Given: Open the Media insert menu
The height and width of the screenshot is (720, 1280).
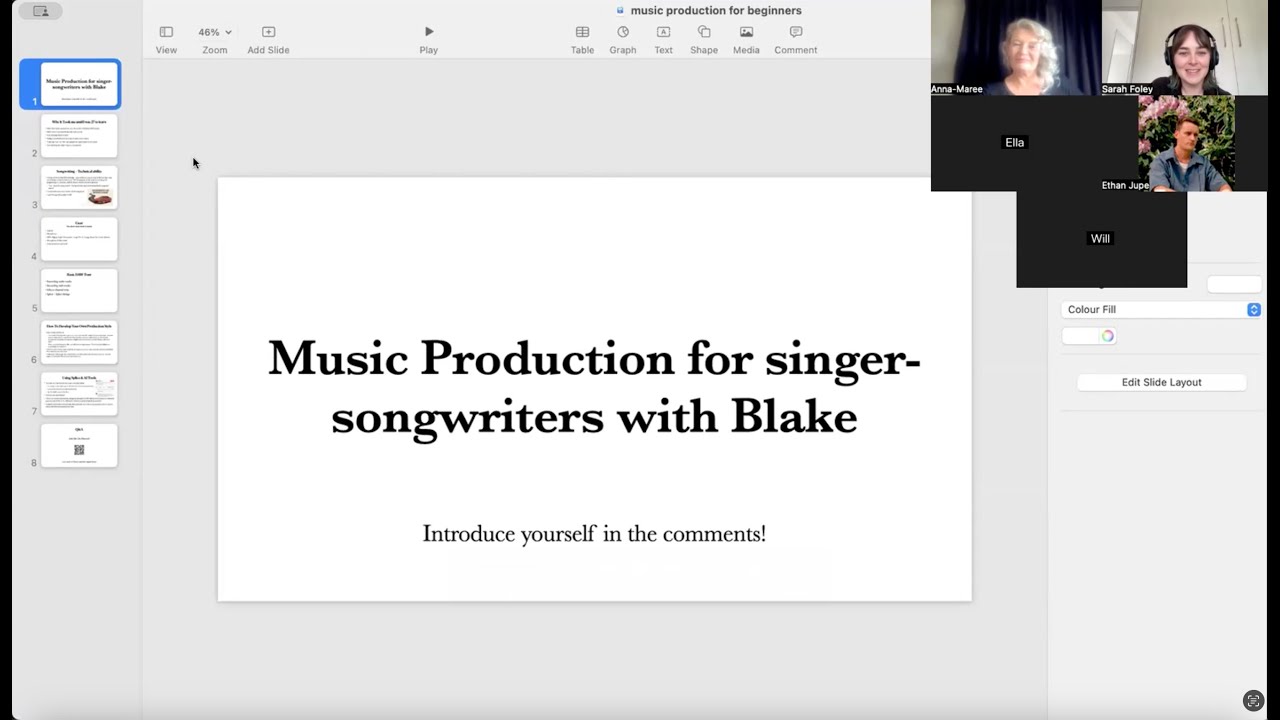Looking at the screenshot, I should 746,32.
